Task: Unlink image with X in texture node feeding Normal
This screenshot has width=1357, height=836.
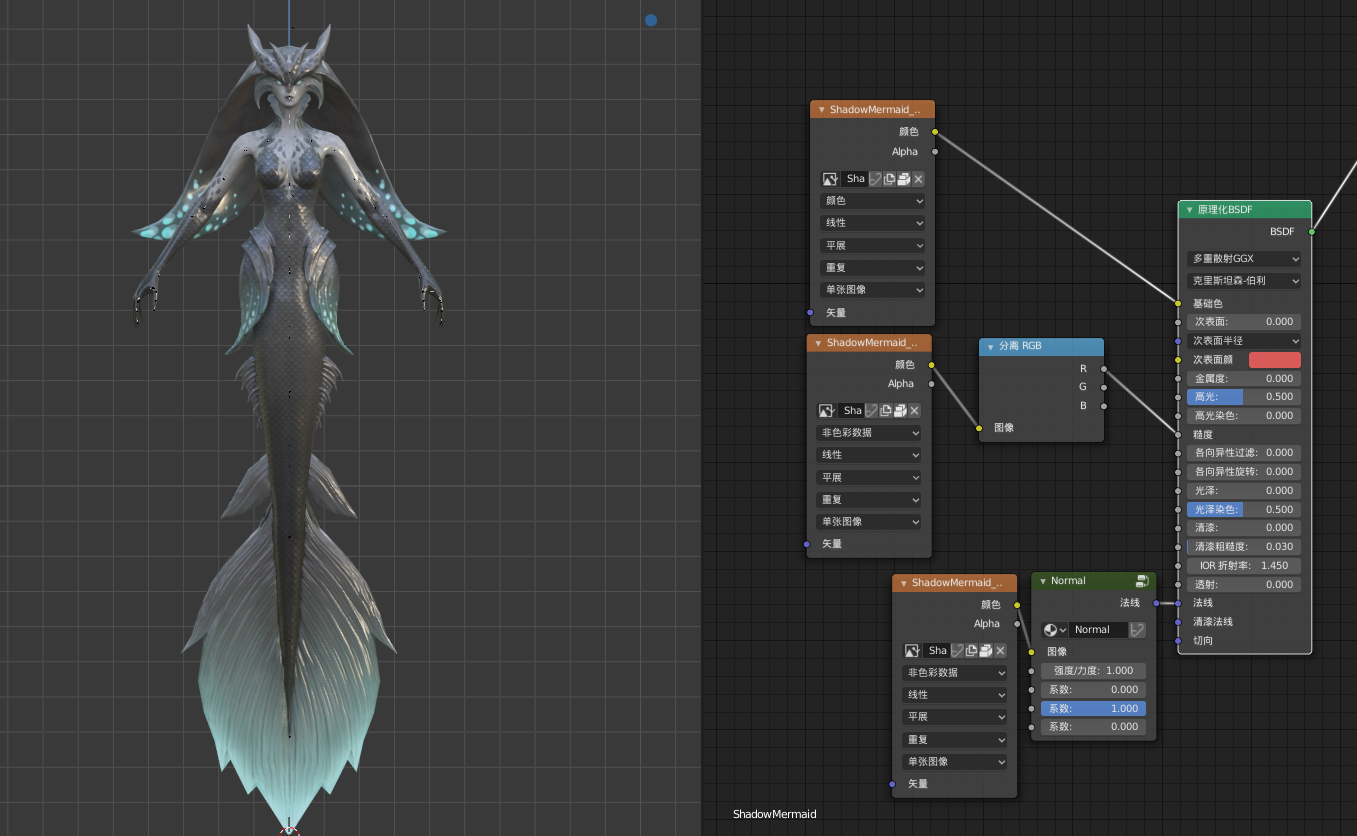Action: coord(1000,651)
